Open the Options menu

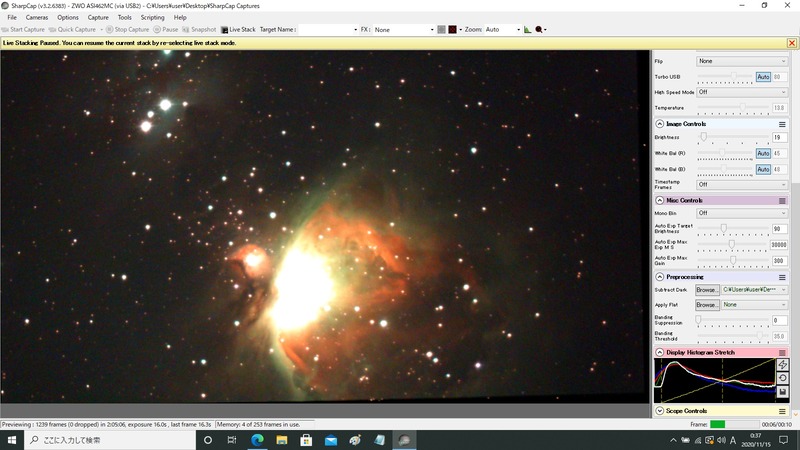(68, 17)
